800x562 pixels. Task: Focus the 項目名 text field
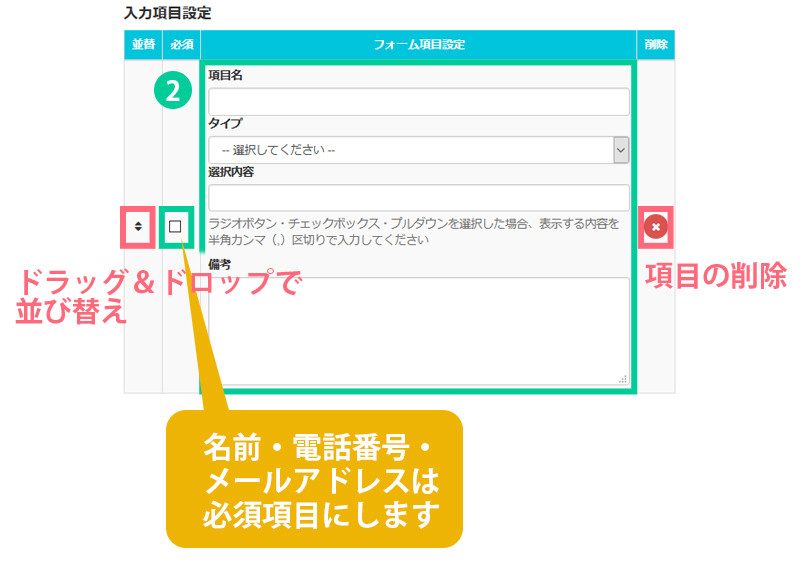[418, 102]
